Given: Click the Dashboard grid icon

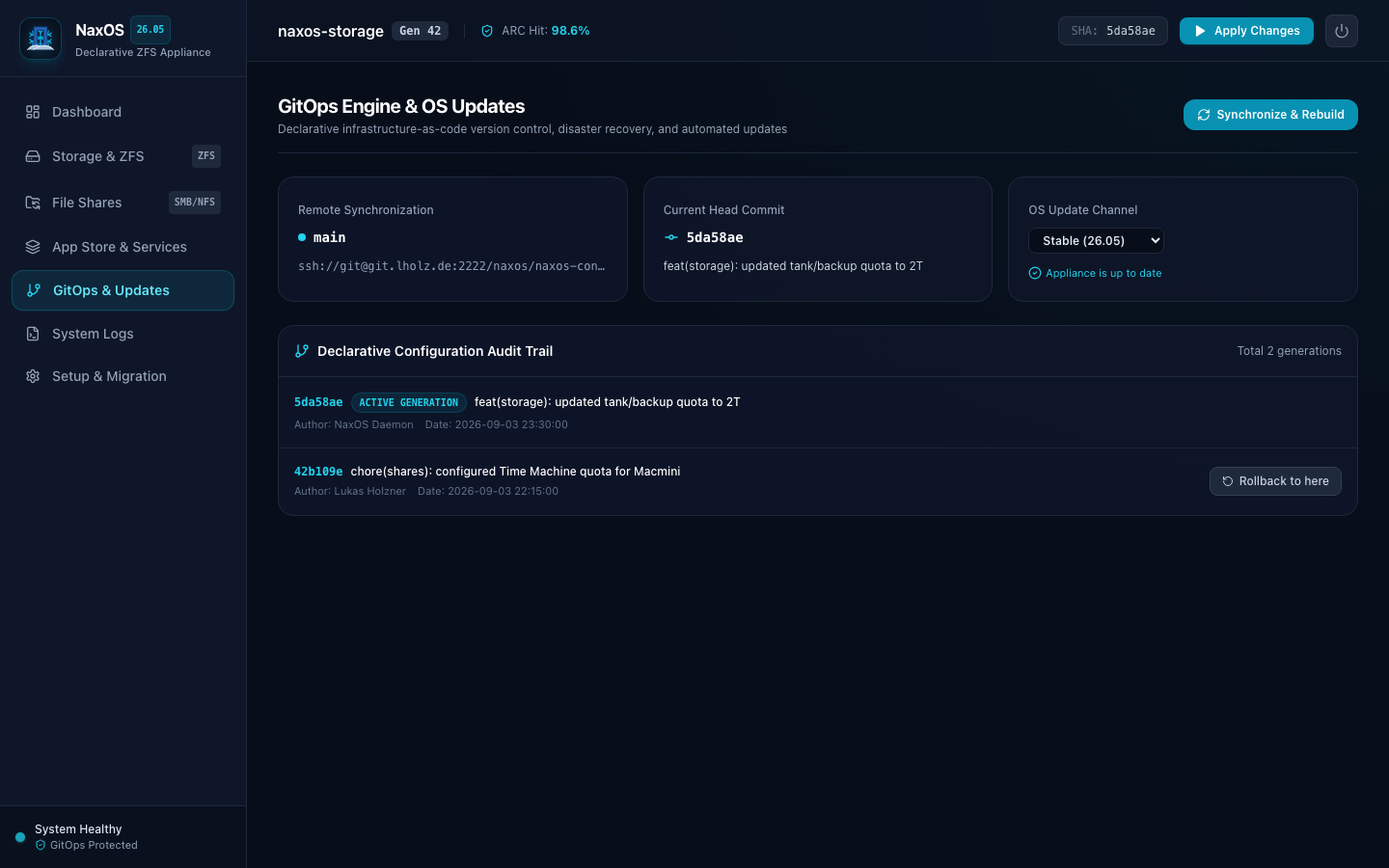Looking at the screenshot, I should [33, 112].
